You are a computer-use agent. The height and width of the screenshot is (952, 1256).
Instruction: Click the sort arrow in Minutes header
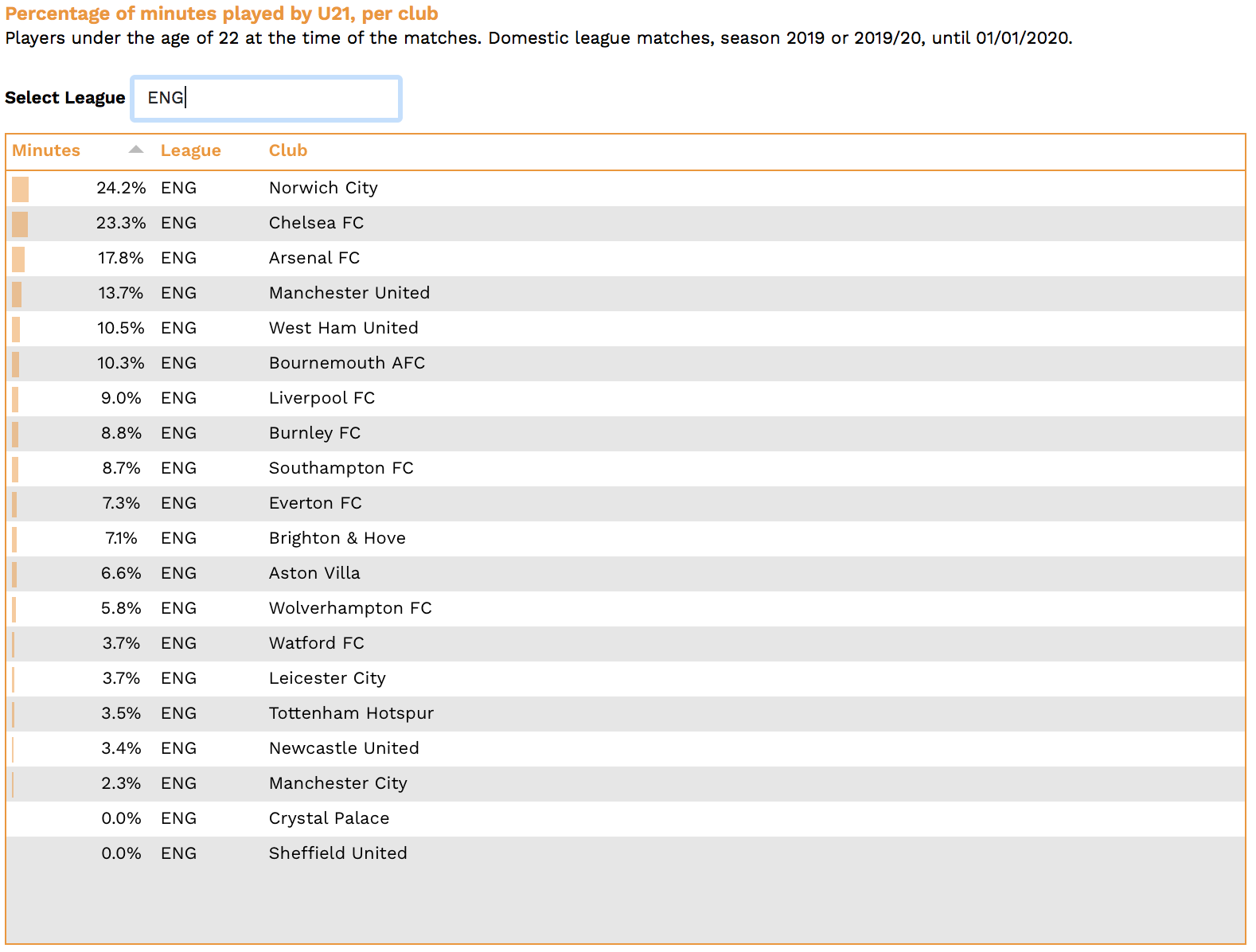pyautogui.click(x=136, y=150)
